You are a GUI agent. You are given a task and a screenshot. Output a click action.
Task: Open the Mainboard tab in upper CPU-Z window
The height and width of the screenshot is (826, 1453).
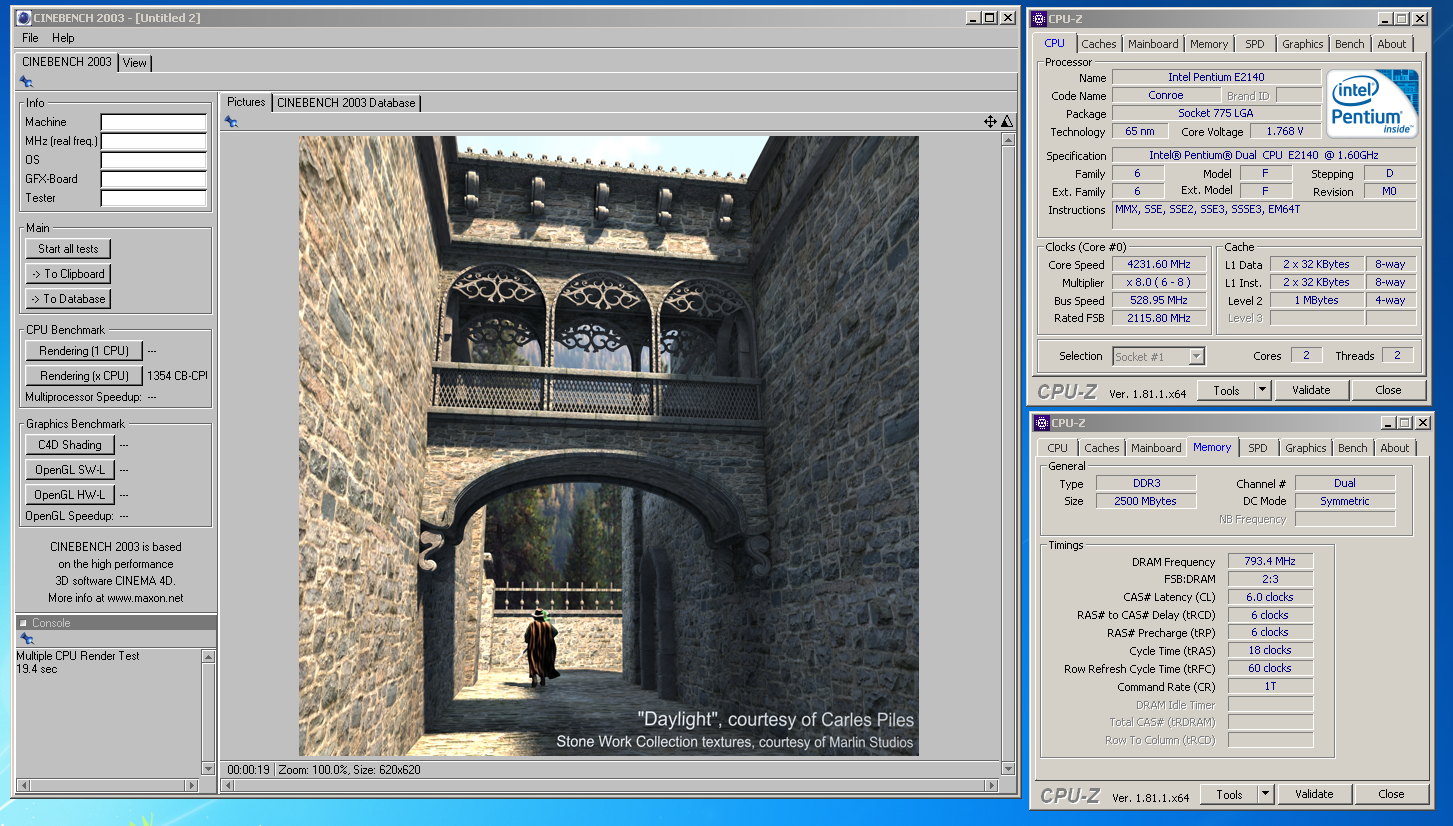pyautogui.click(x=1153, y=44)
